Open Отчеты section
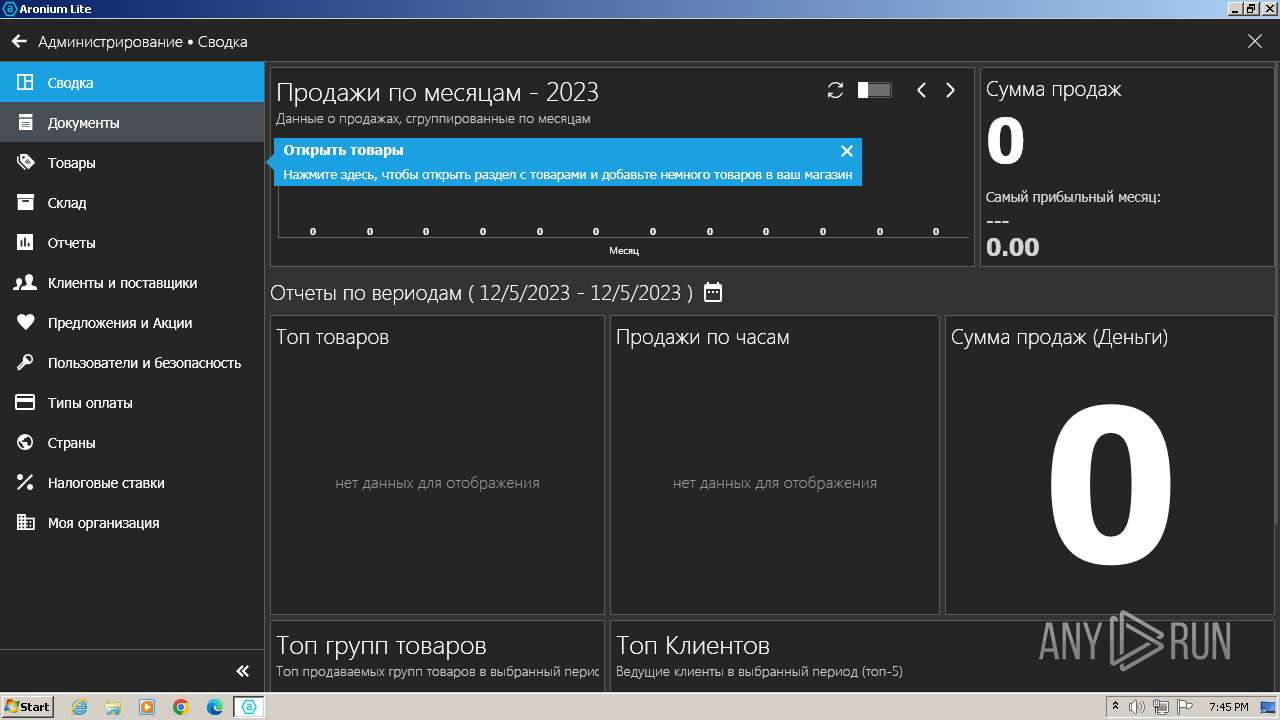Image resolution: width=1280 pixels, height=720 pixels. 132,243
